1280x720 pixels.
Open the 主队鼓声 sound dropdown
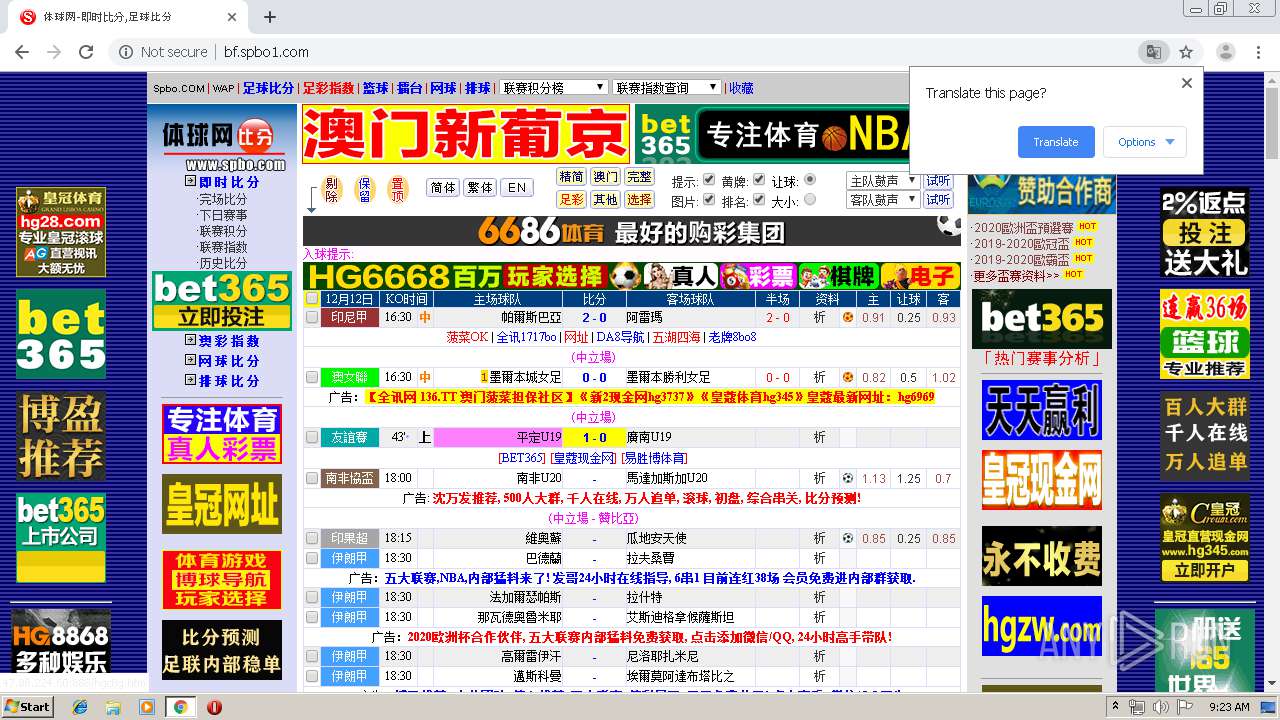(x=882, y=181)
